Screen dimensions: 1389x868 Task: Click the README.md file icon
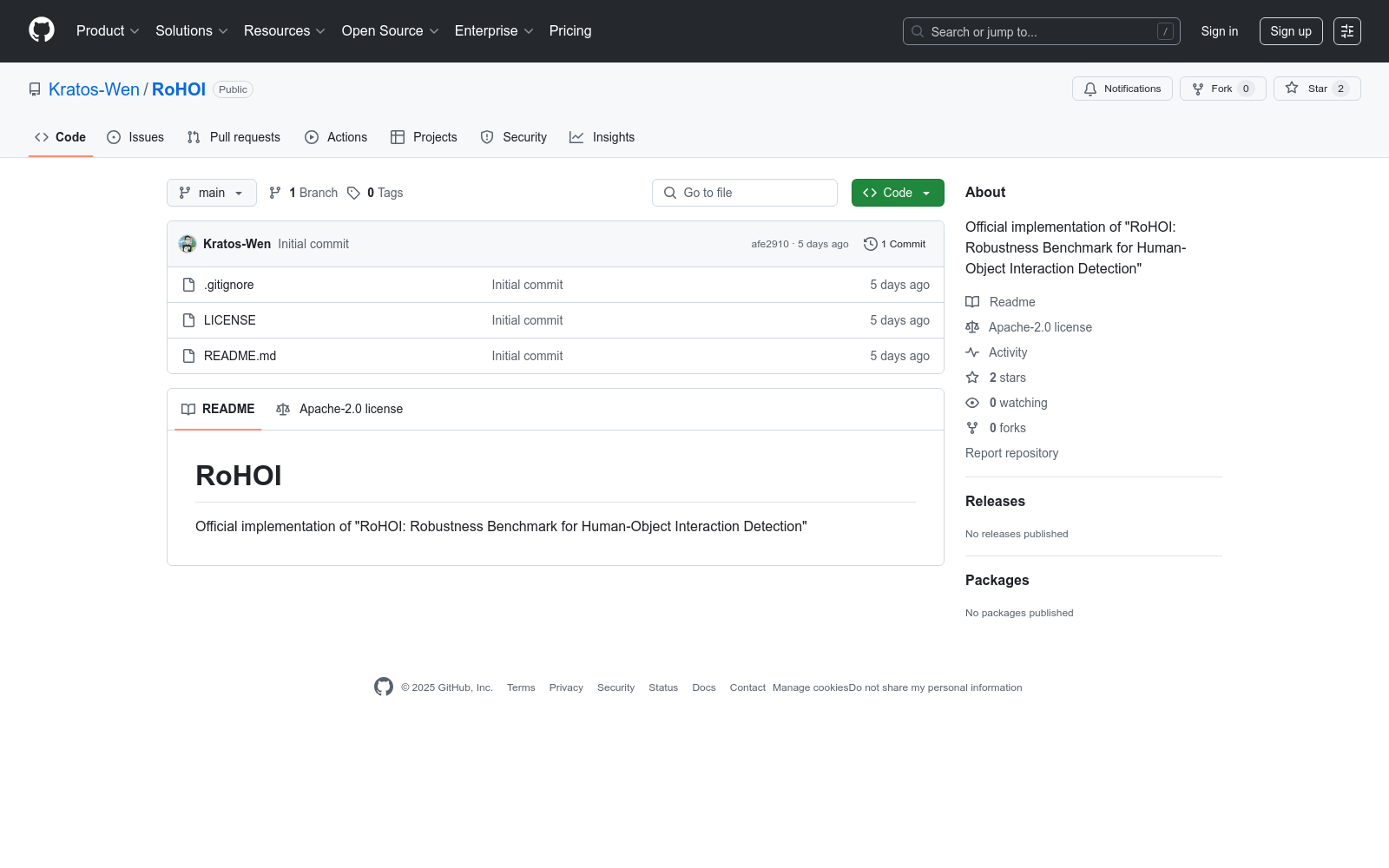[188, 356]
